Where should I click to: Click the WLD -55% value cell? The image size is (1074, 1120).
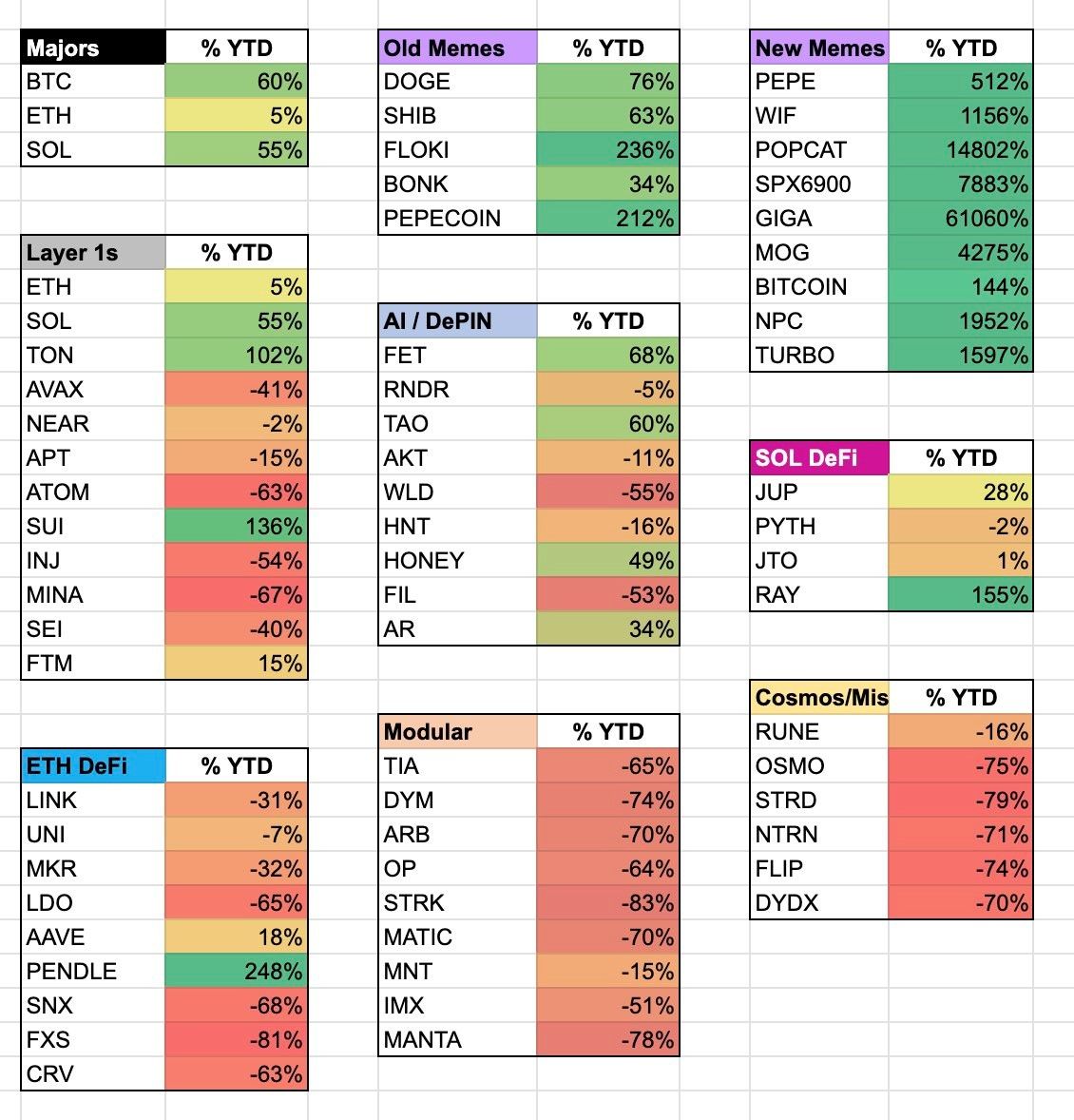coord(607,492)
